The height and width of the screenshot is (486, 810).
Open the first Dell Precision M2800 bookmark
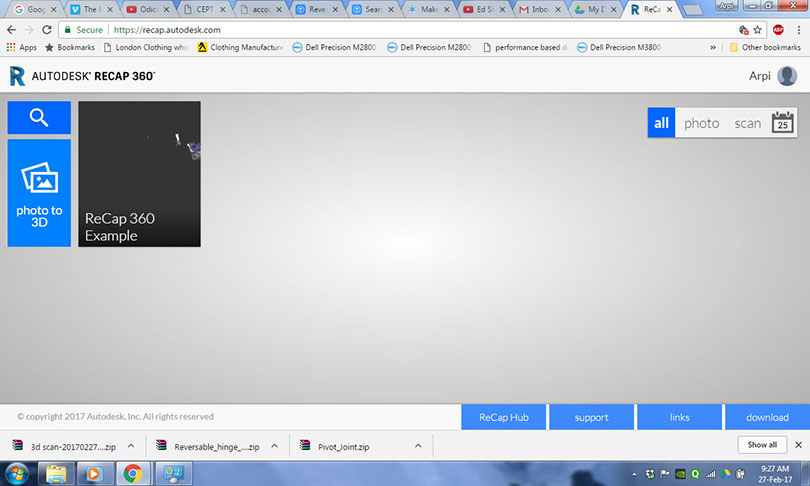pyautogui.click(x=334, y=48)
